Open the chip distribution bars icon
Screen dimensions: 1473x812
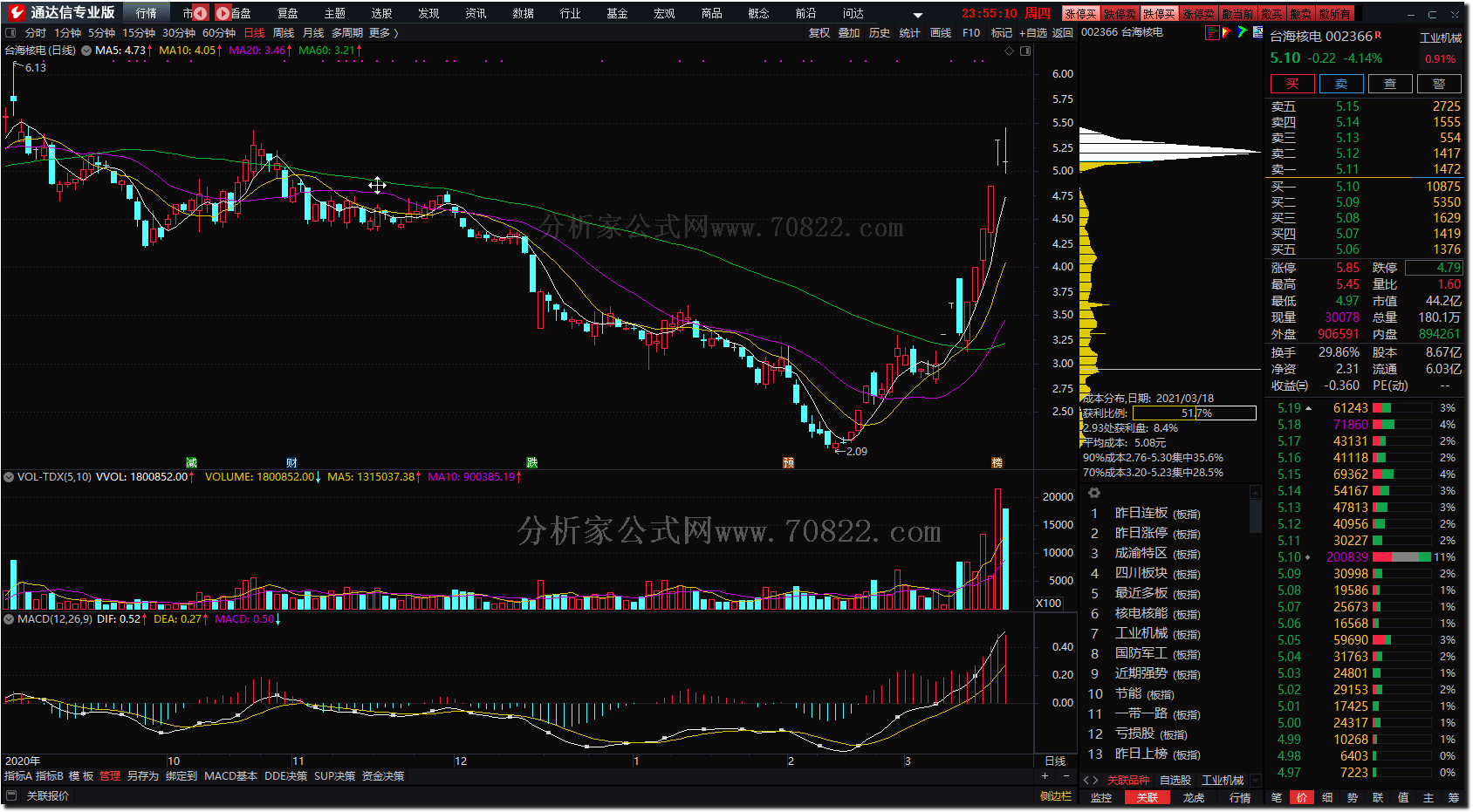[x=1212, y=32]
